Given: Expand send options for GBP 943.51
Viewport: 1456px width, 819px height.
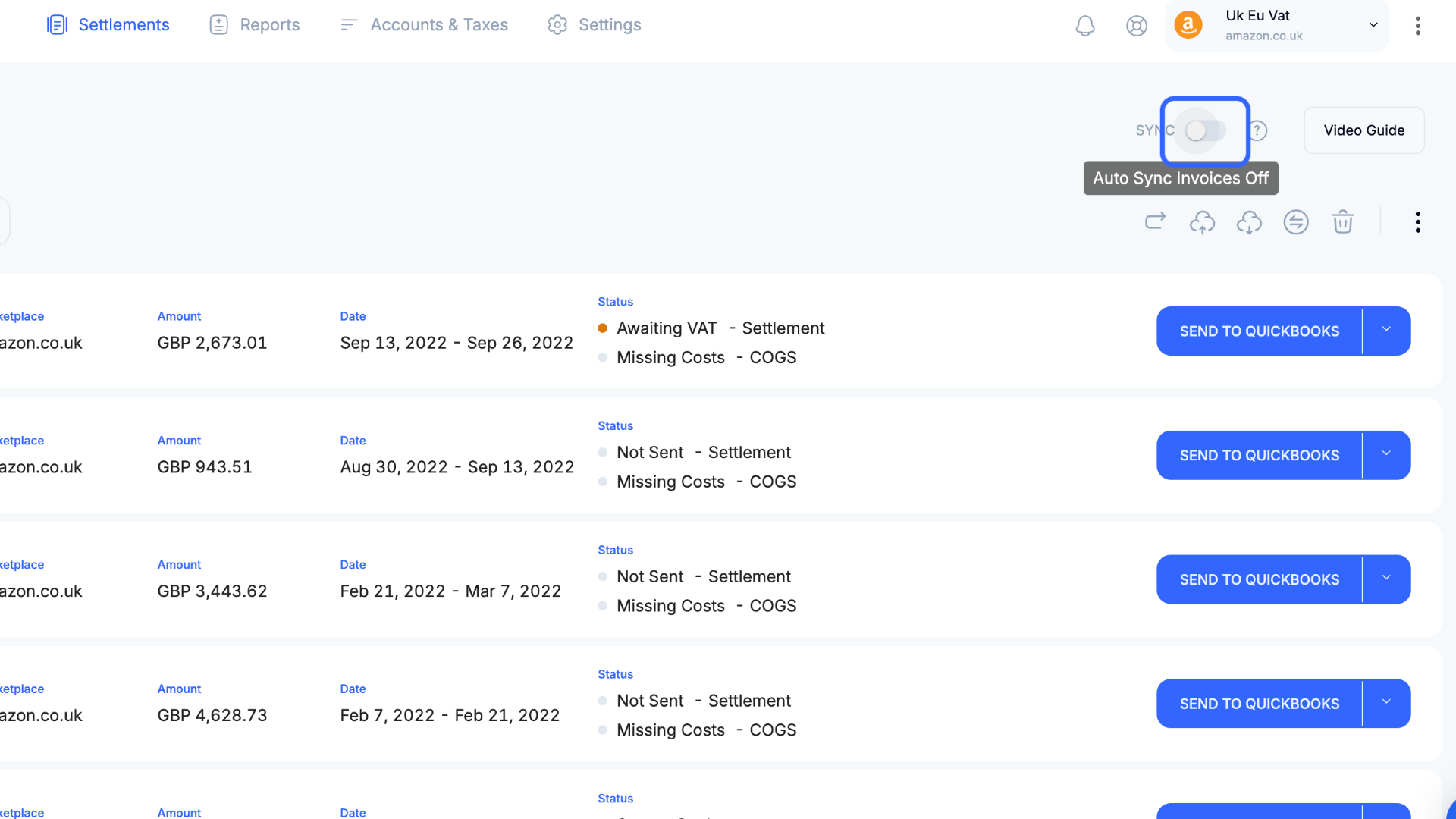Looking at the screenshot, I should (1386, 455).
